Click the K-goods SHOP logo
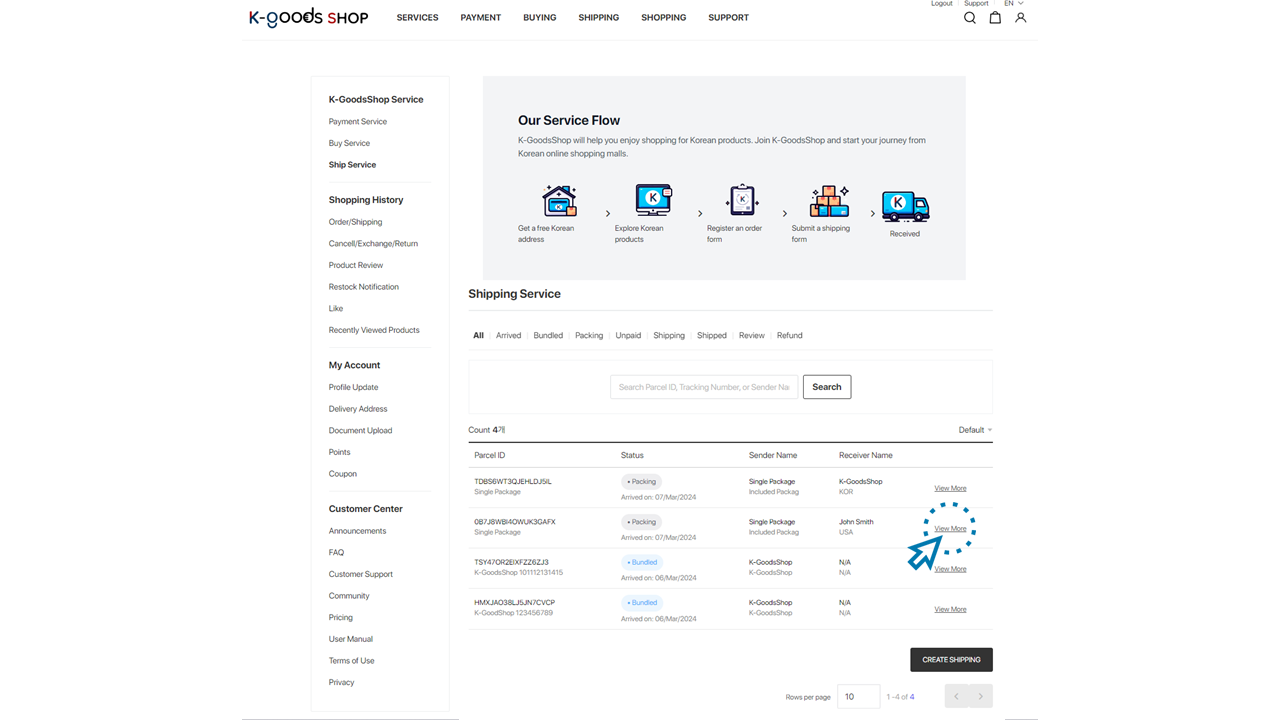This screenshot has height=720, width=1280. 308,18
